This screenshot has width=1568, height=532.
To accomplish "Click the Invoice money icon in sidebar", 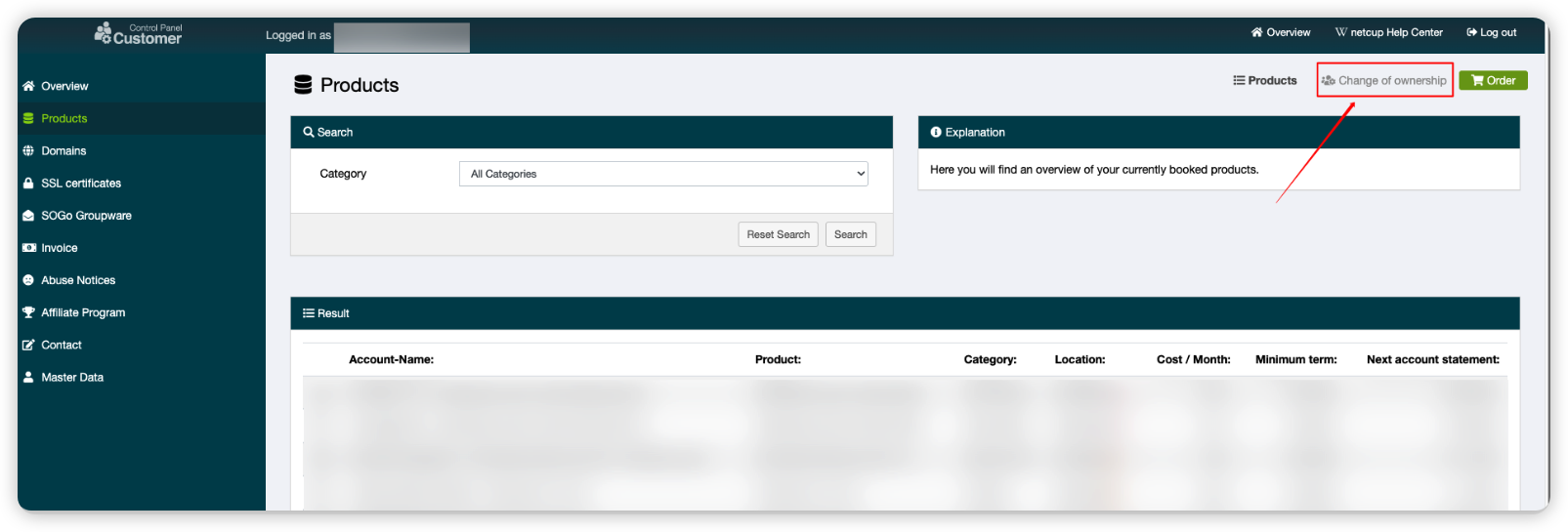I will tap(28, 248).
